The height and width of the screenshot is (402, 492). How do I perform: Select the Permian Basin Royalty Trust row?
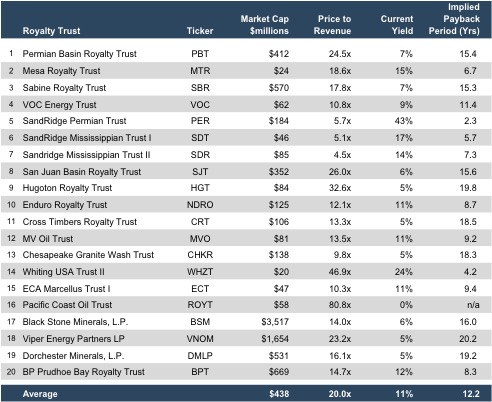point(246,54)
